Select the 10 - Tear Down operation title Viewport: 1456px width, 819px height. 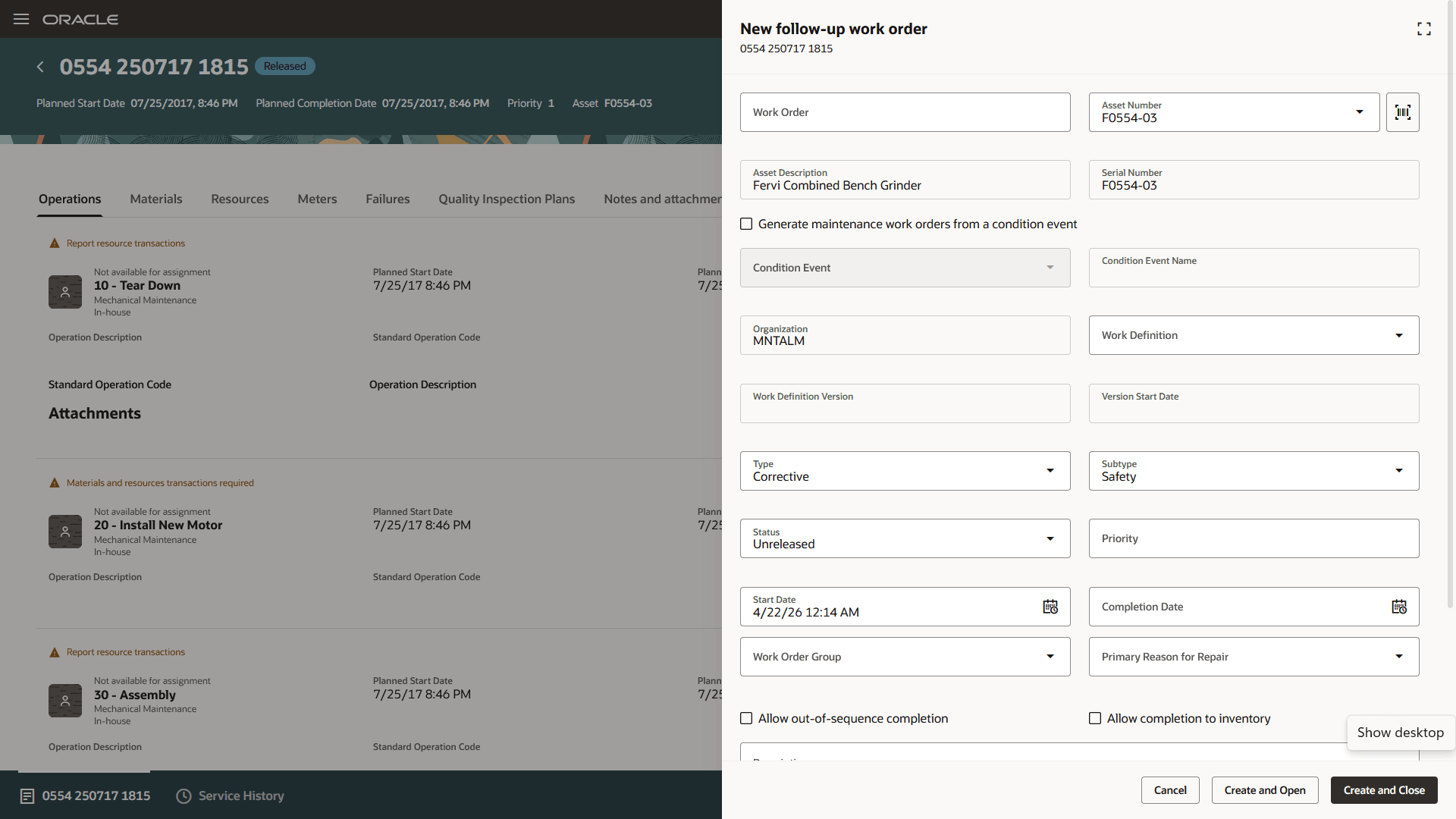137,286
